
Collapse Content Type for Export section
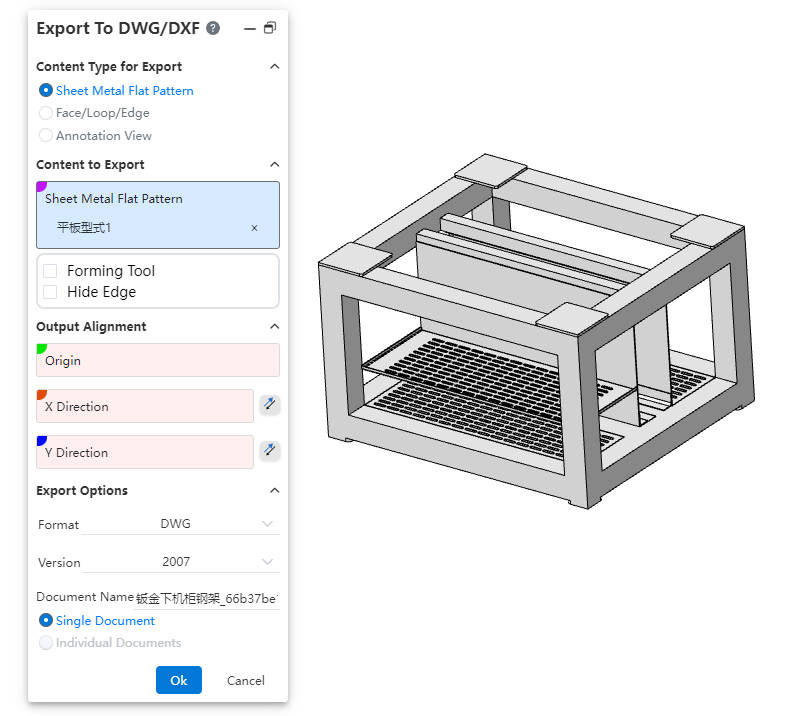[x=274, y=66]
